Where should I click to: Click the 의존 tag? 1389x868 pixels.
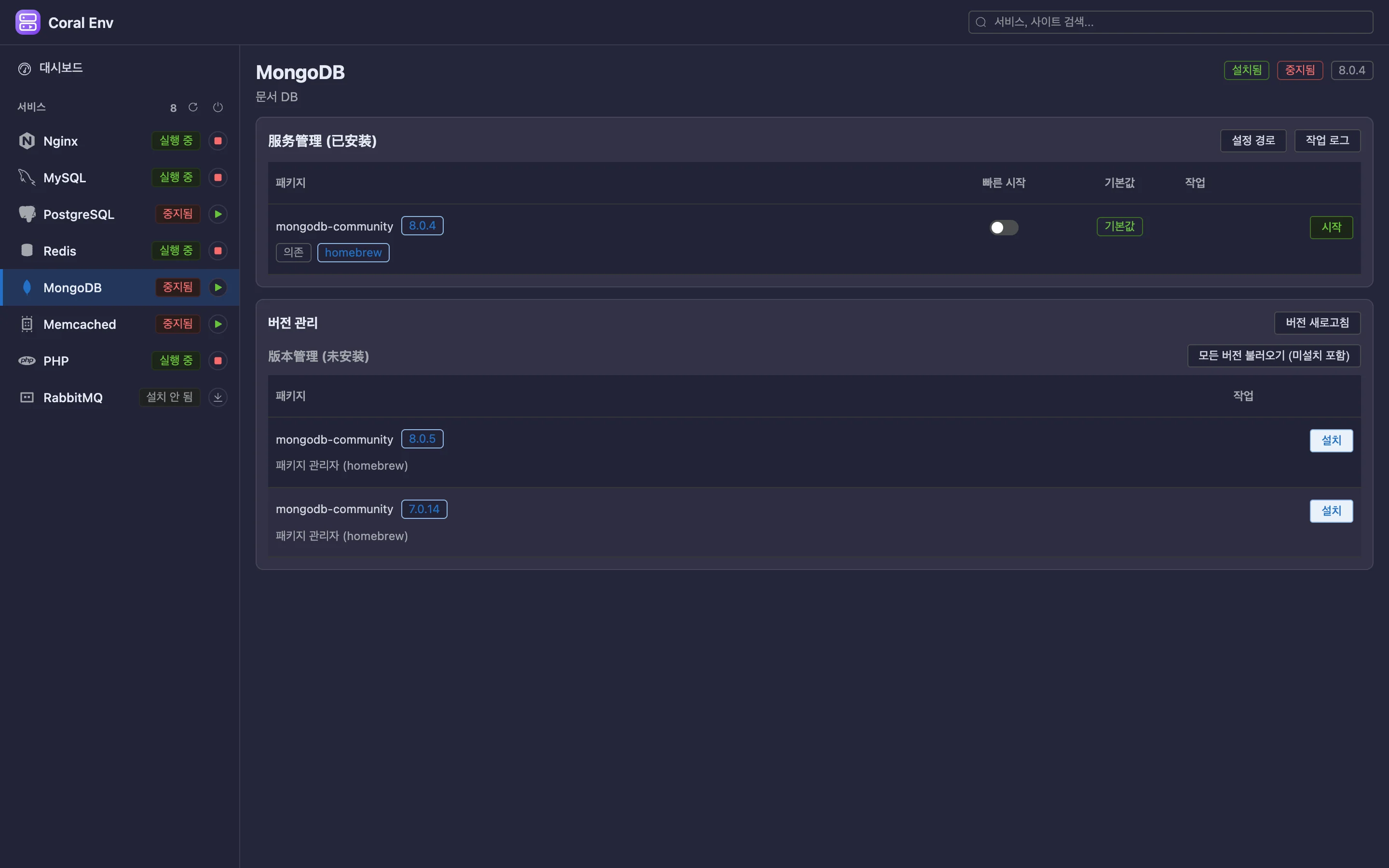tap(293, 253)
